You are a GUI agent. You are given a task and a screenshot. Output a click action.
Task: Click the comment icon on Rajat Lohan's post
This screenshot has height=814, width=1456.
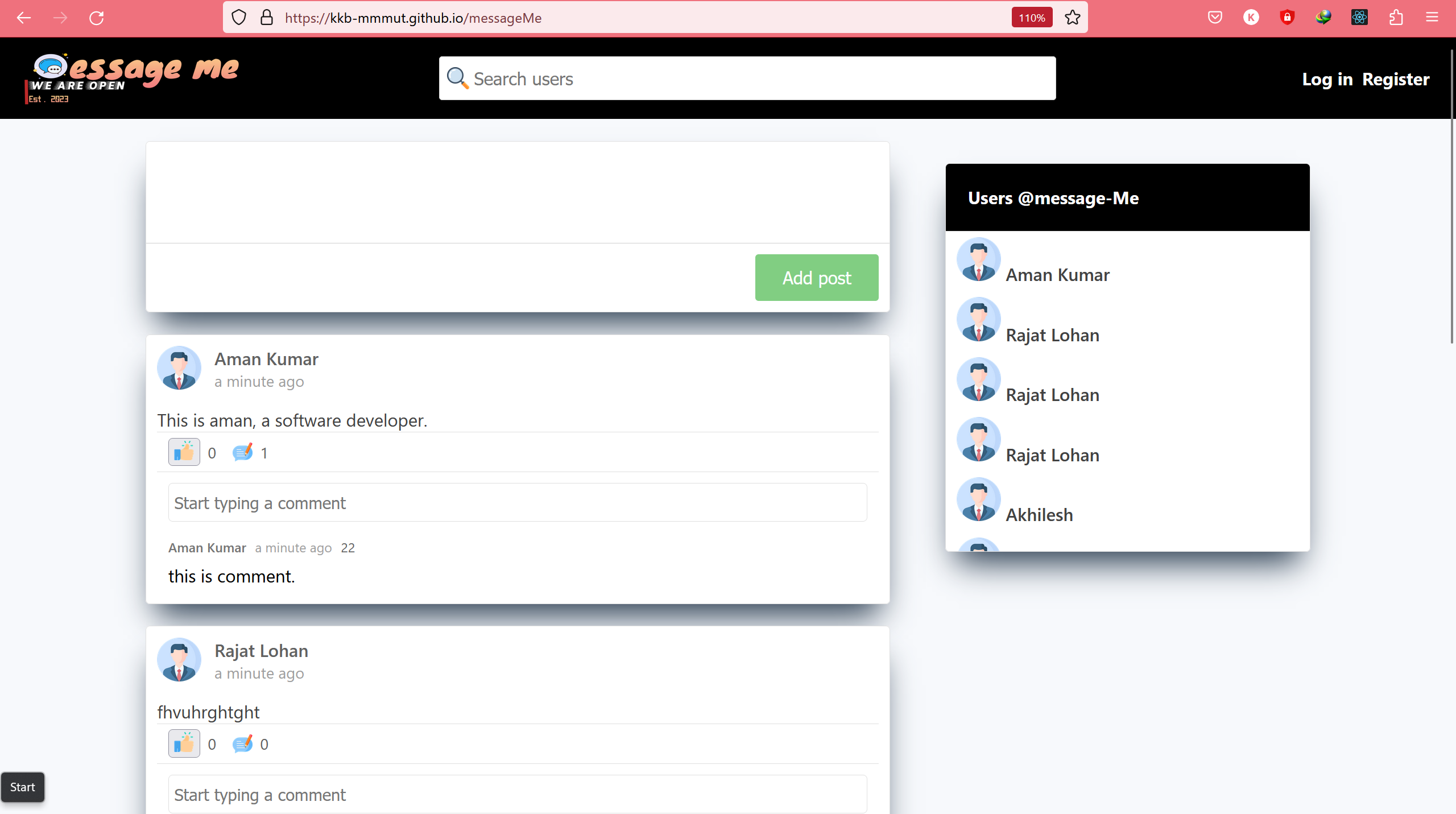pyautogui.click(x=242, y=744)
